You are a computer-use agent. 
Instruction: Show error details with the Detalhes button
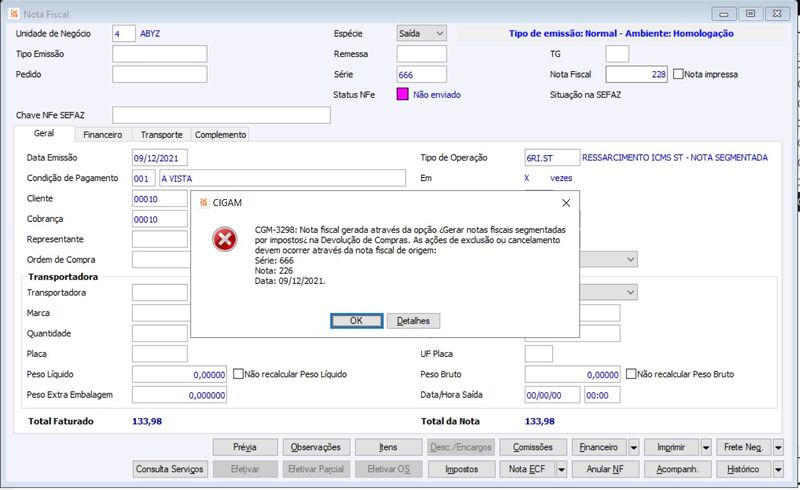[413, 321]
